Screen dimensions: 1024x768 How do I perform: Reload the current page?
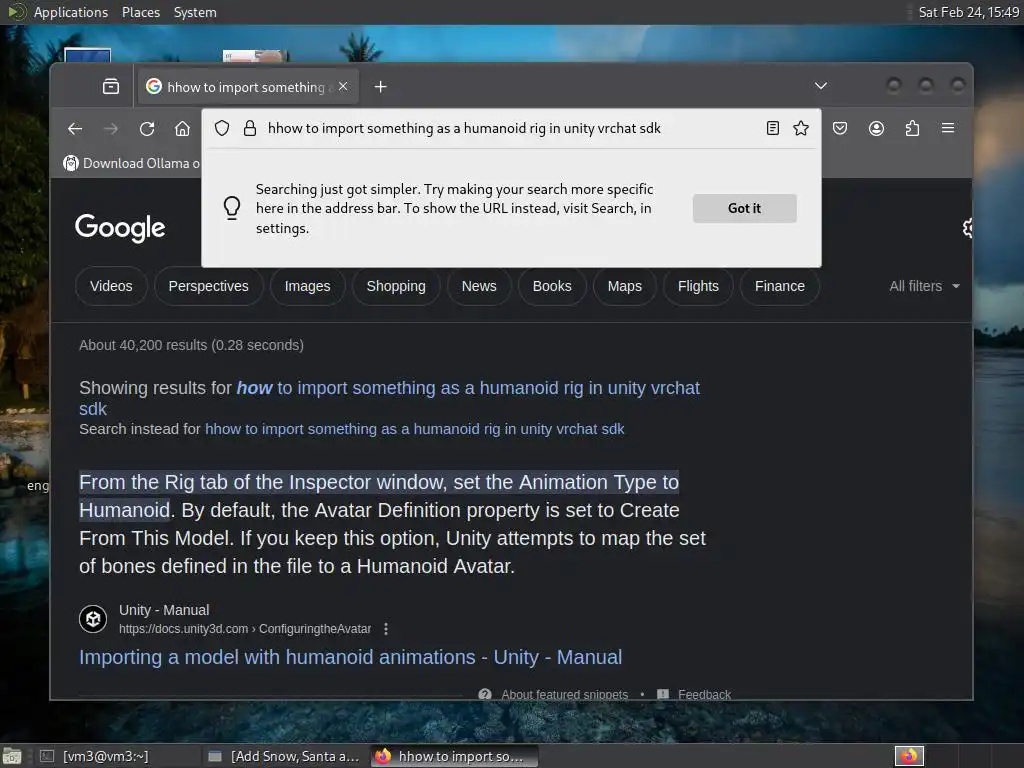pyautogui.click(x=147, y=129)
